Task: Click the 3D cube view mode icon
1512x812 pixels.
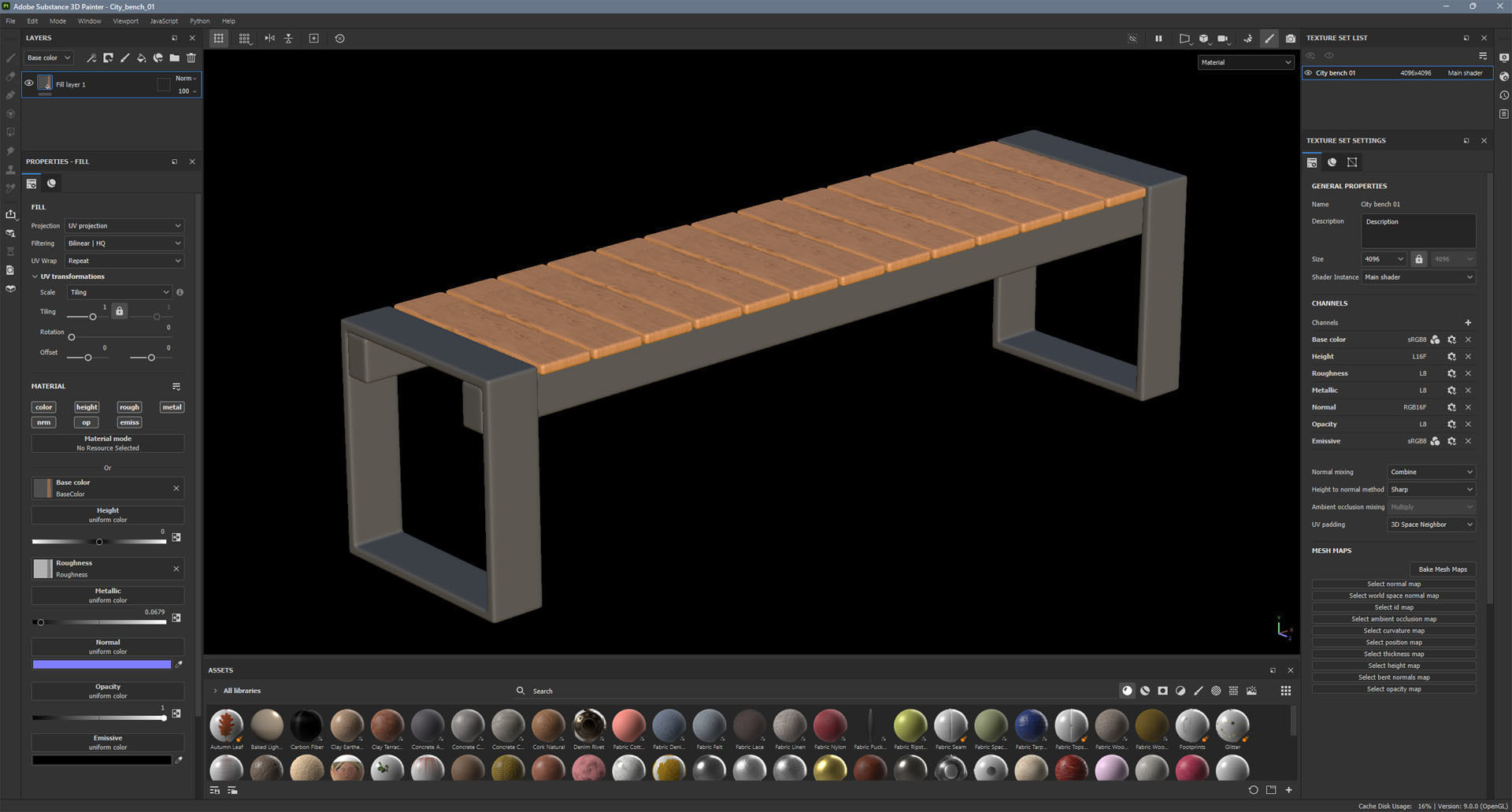Action: [1203, 38]
